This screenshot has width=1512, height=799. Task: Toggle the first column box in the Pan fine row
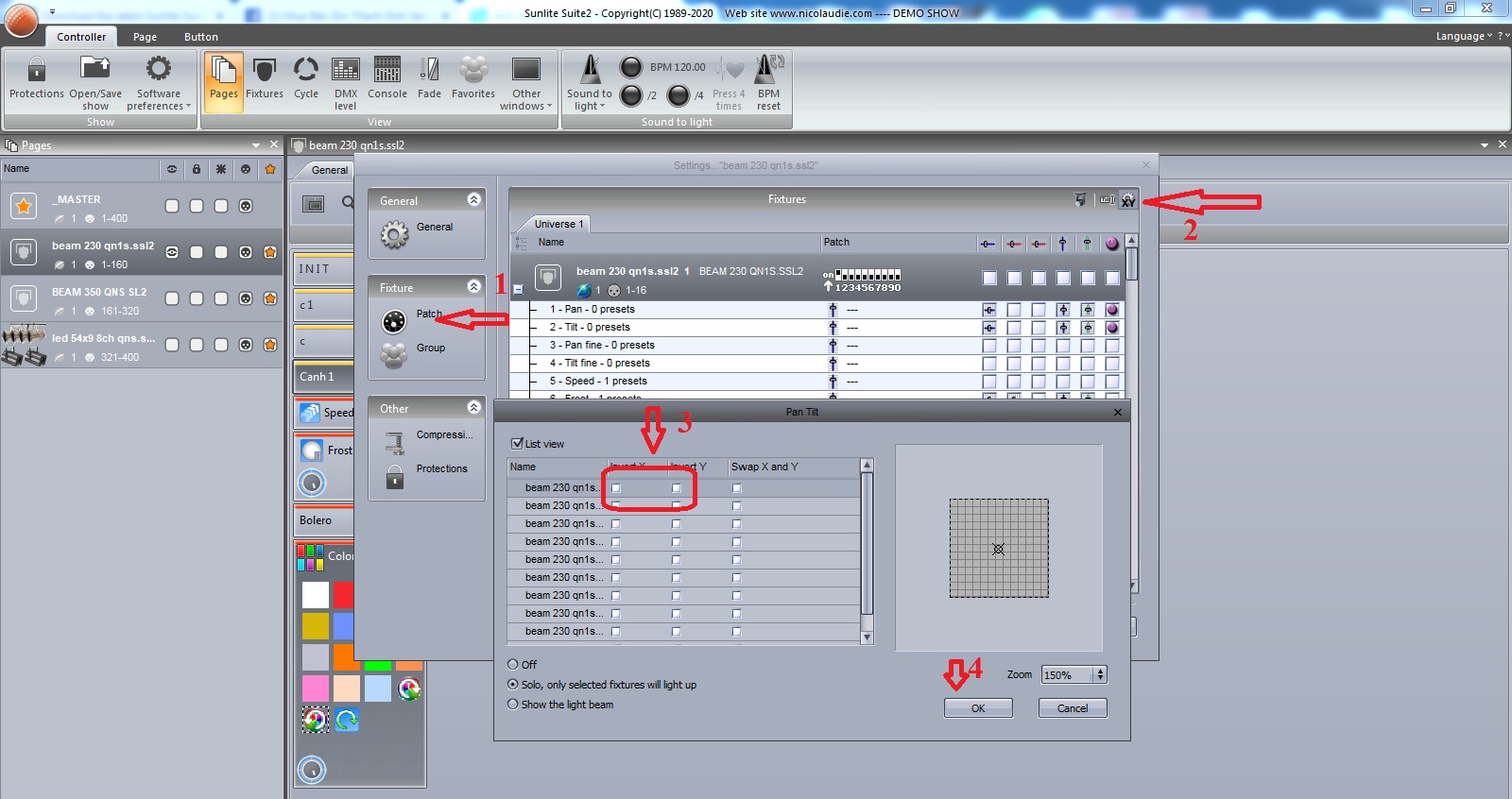pos(989,346)
